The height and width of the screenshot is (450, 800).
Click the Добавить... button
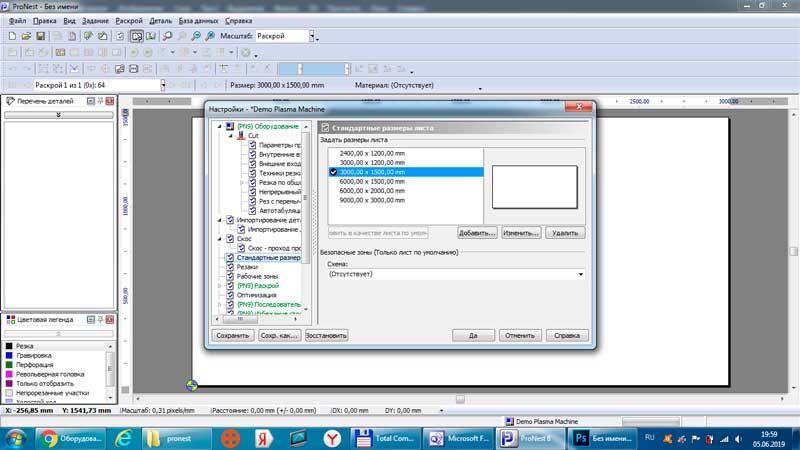click(x=477, y=233)
